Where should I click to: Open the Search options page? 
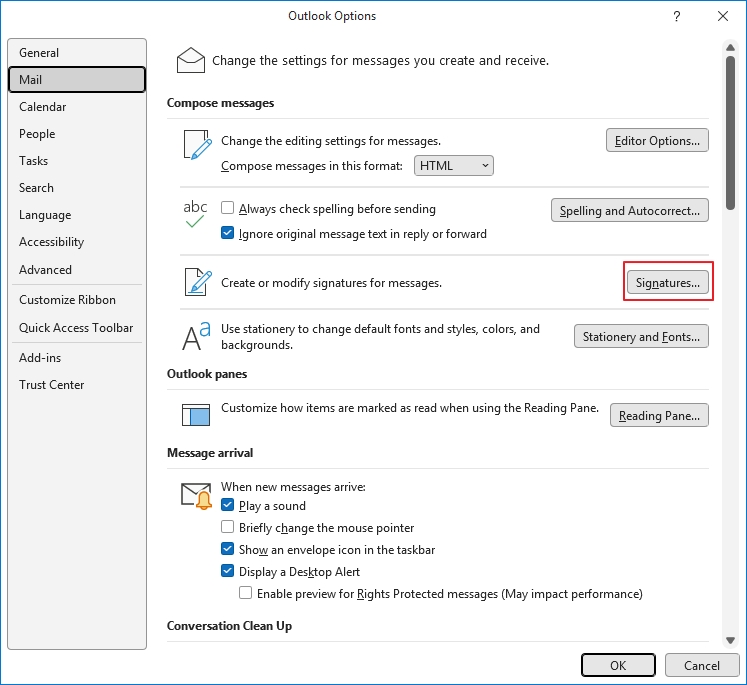(x=77, y=188)
